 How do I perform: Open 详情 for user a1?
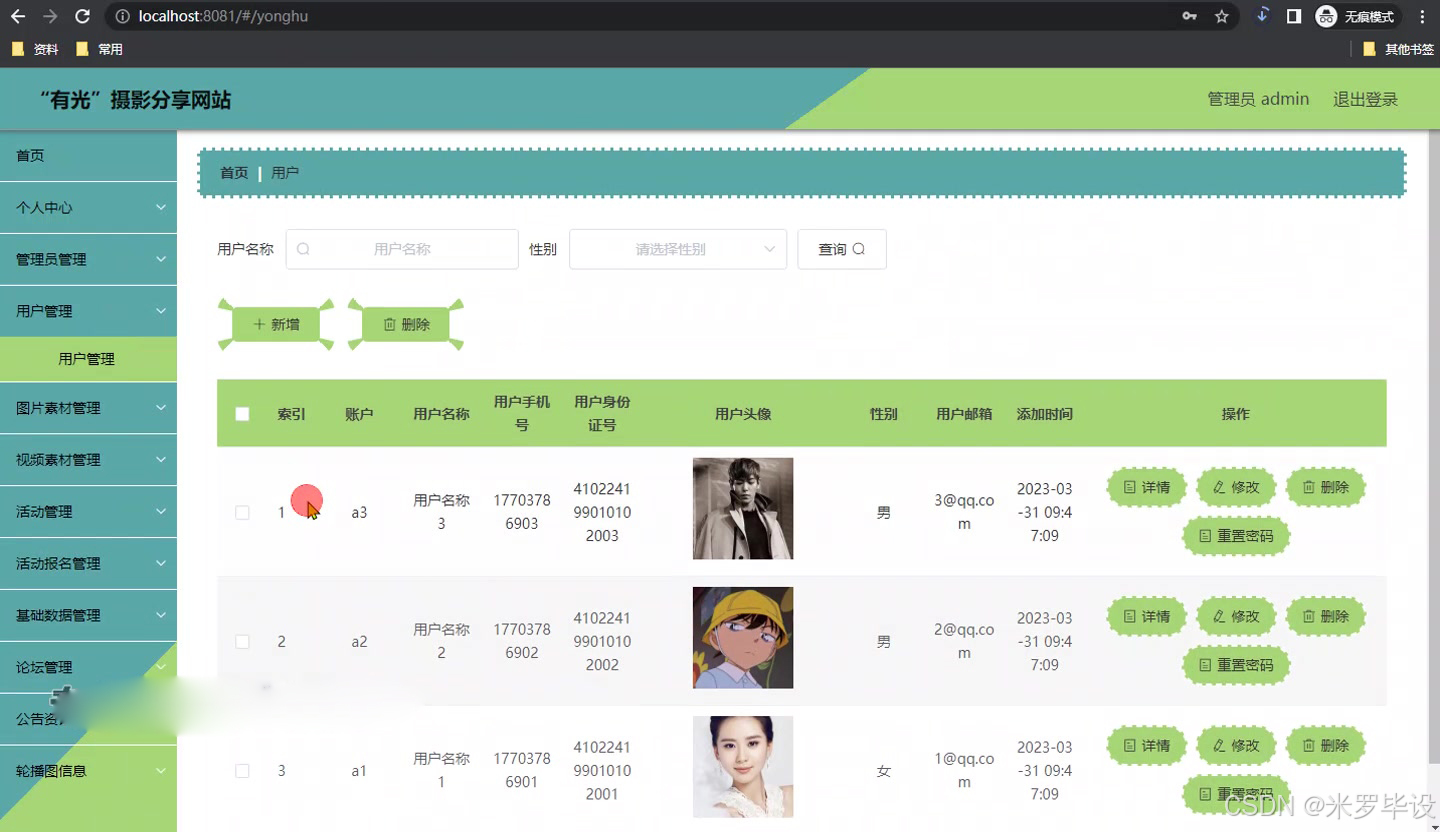pyautogui.click(x=1146, y=745)
